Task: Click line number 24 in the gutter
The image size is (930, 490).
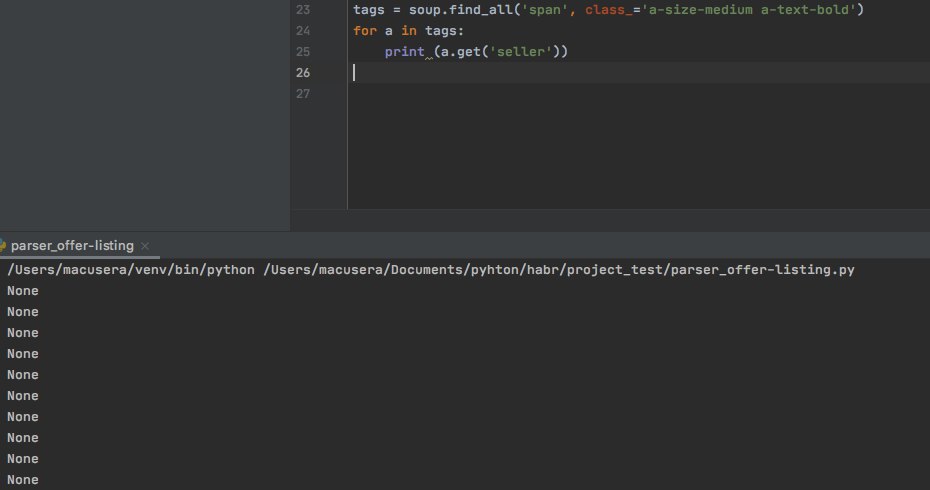Action: (x=303, y=30)
